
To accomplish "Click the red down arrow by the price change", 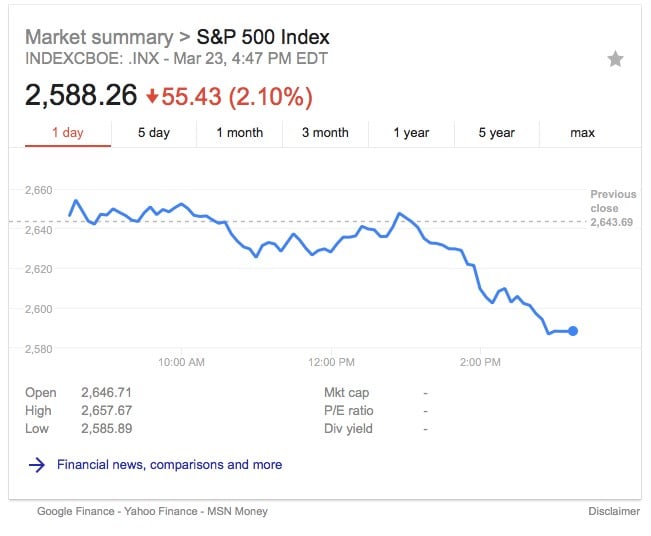I will point(152,97).
